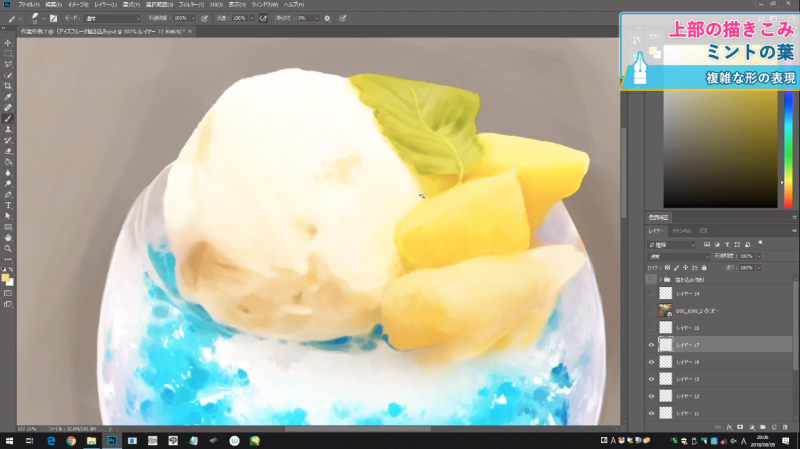Open the brush mode dropdown

(112, 18)
